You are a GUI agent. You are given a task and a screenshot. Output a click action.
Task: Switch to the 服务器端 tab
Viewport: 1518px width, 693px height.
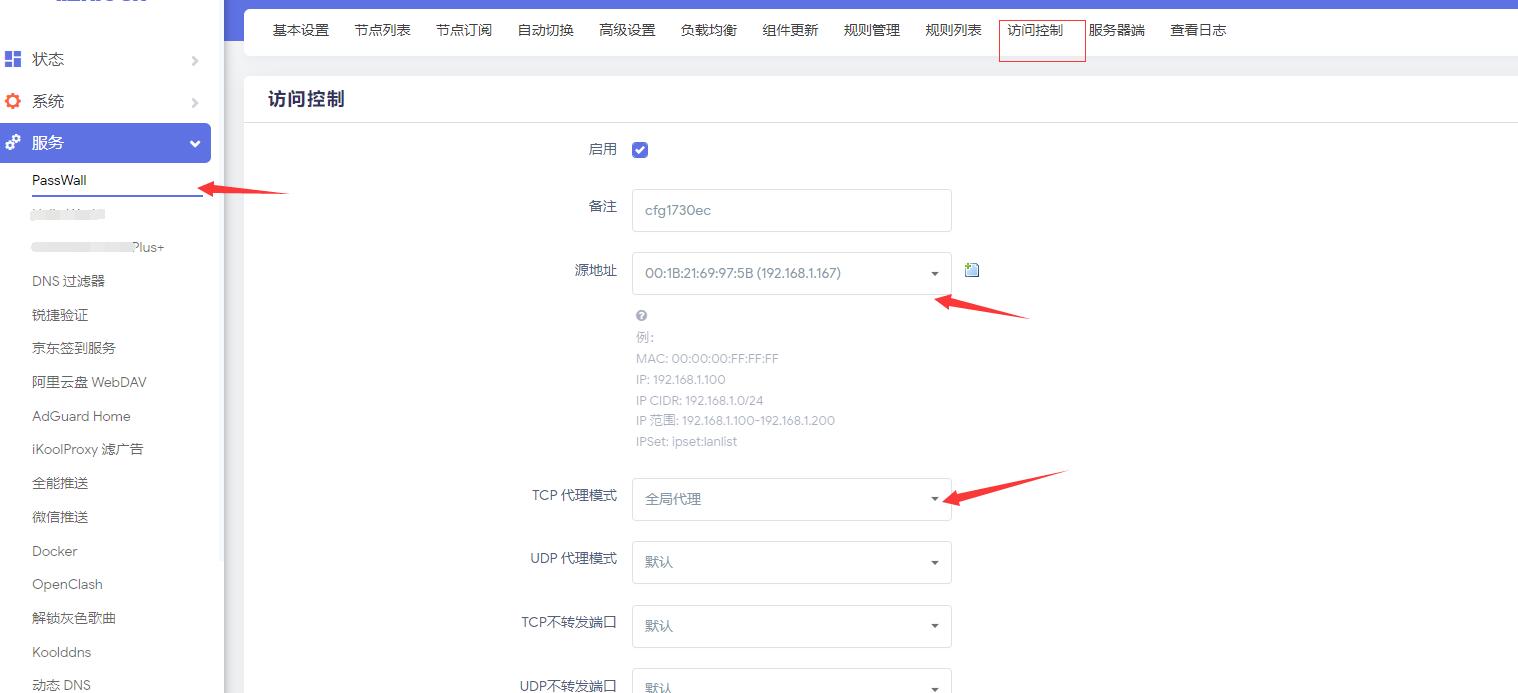(x=1116, y=30)
